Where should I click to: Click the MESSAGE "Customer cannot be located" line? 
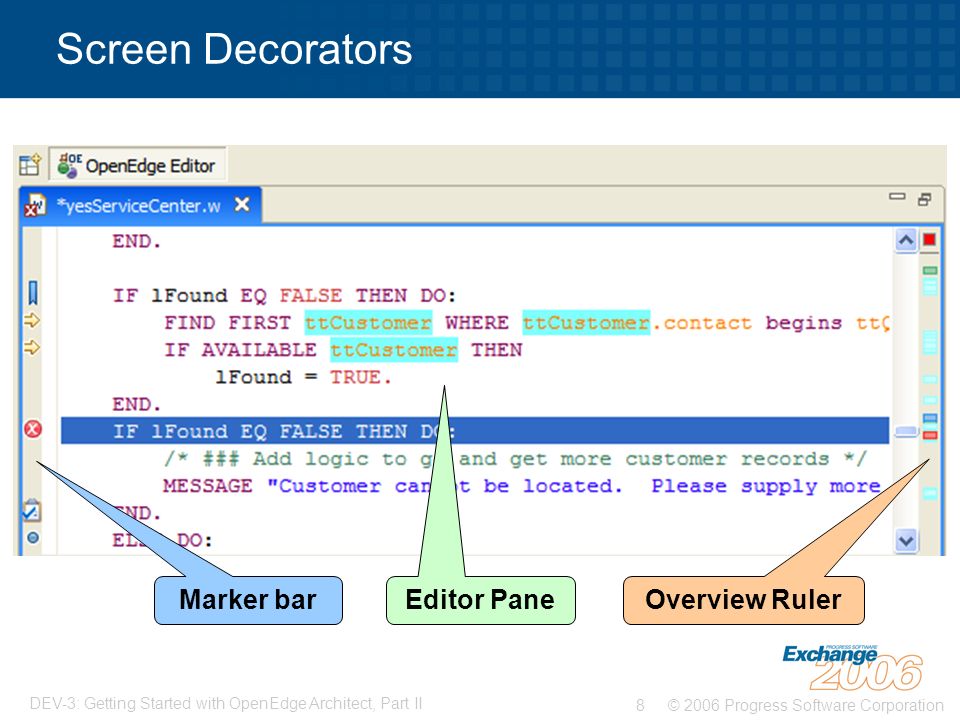tap(522, 486)
